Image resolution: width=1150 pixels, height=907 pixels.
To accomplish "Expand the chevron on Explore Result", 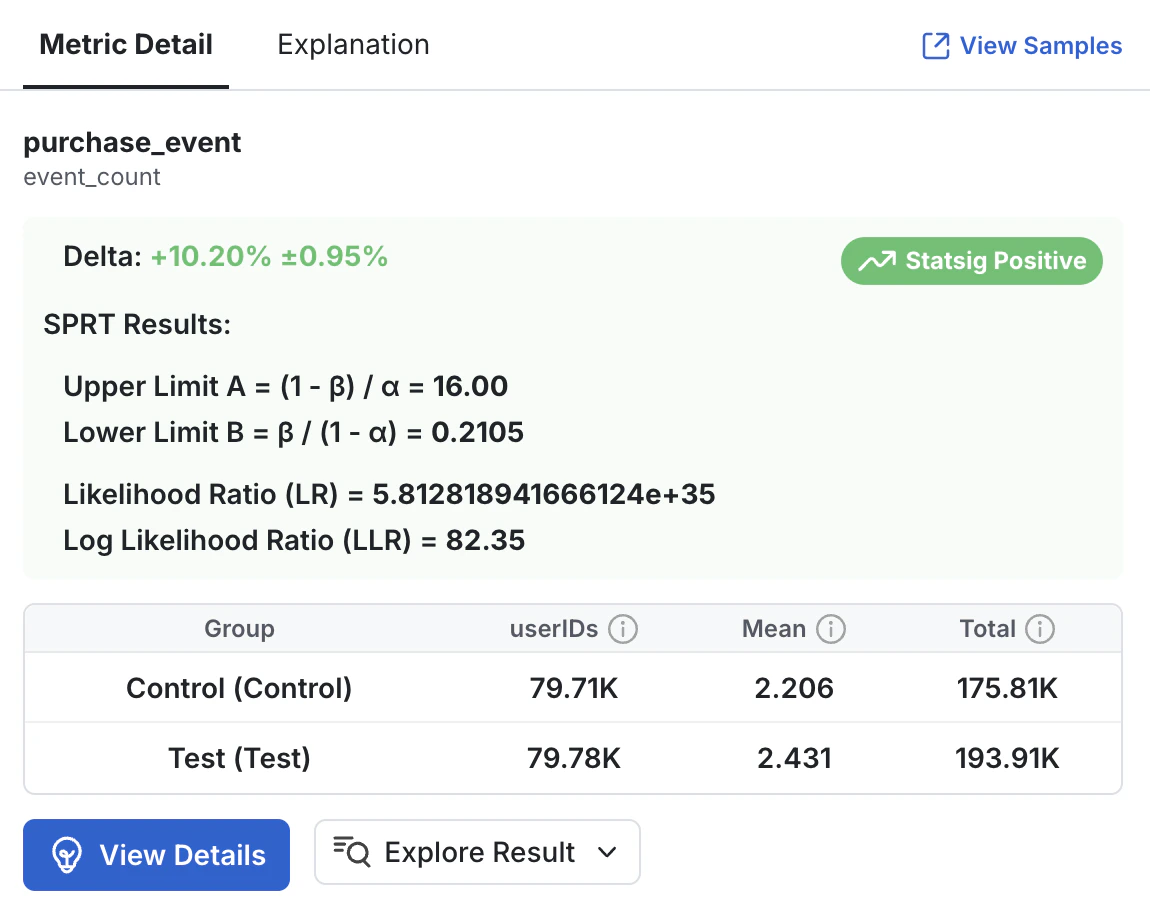I will [607, 852].
